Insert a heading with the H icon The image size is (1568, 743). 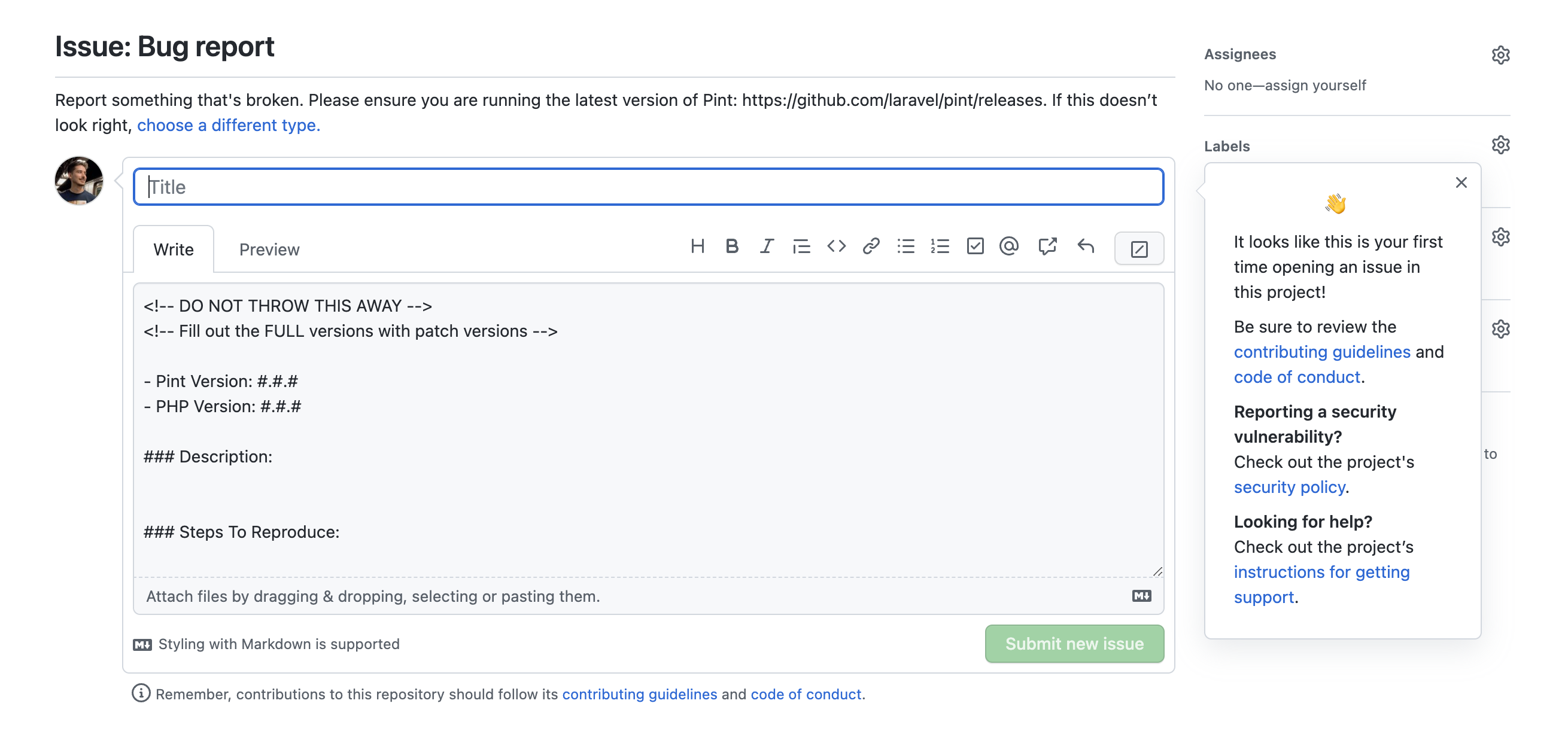click(698, 246)
